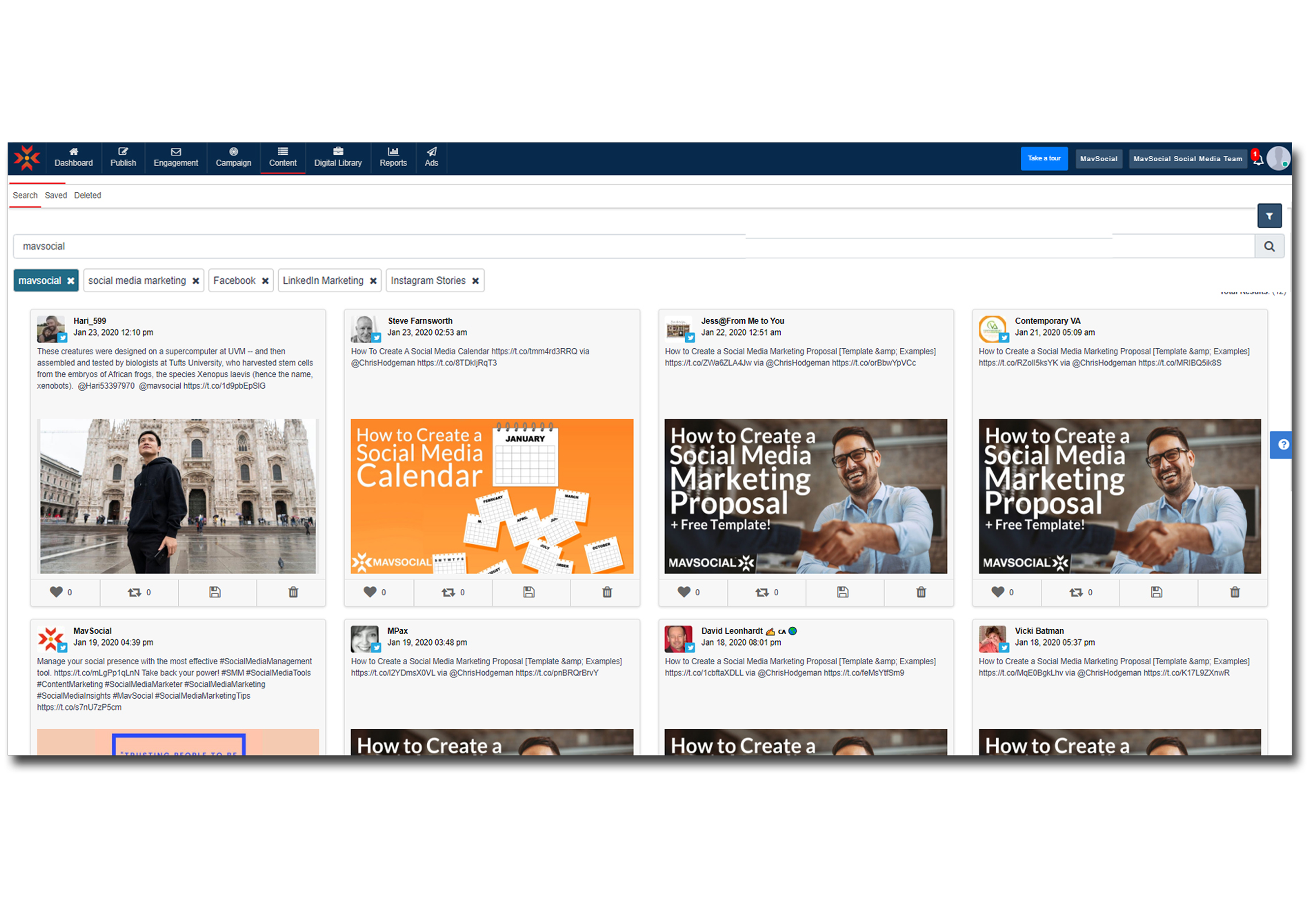Open the Digital Library
This screenshot has height=924, width=1307.
click(338, 158)
